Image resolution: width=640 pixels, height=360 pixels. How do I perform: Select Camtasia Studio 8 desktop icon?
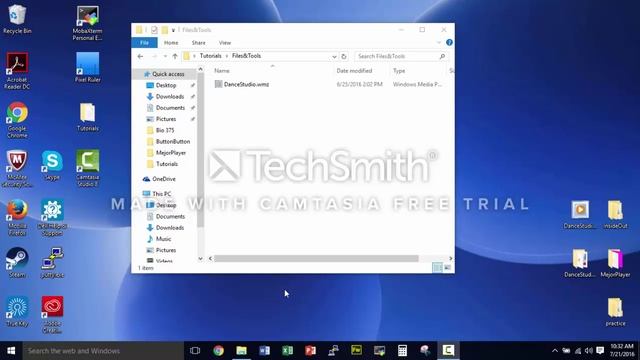click(87, 168)
